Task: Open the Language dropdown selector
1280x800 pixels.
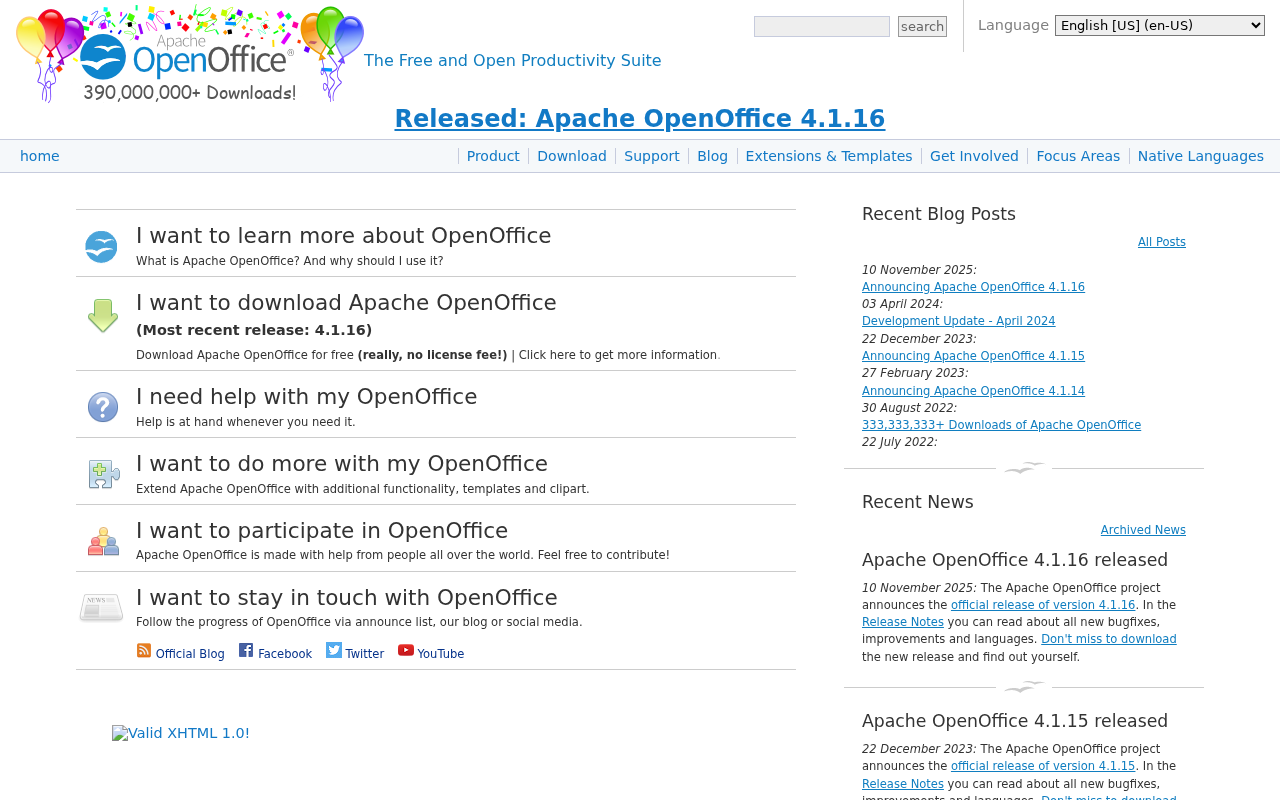Action: point(1160,26)
